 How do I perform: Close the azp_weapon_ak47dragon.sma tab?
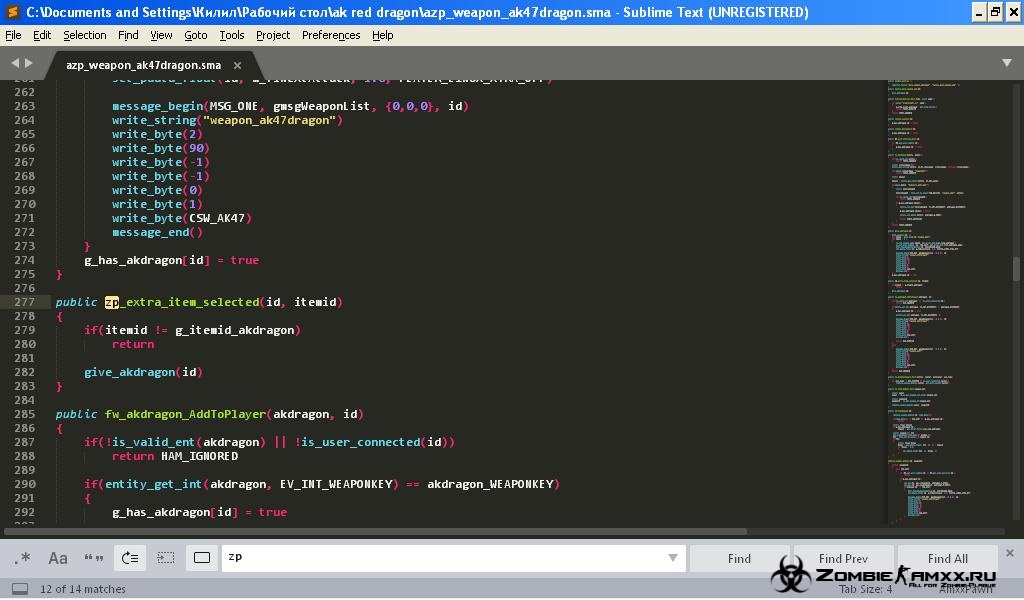point(238,65)
